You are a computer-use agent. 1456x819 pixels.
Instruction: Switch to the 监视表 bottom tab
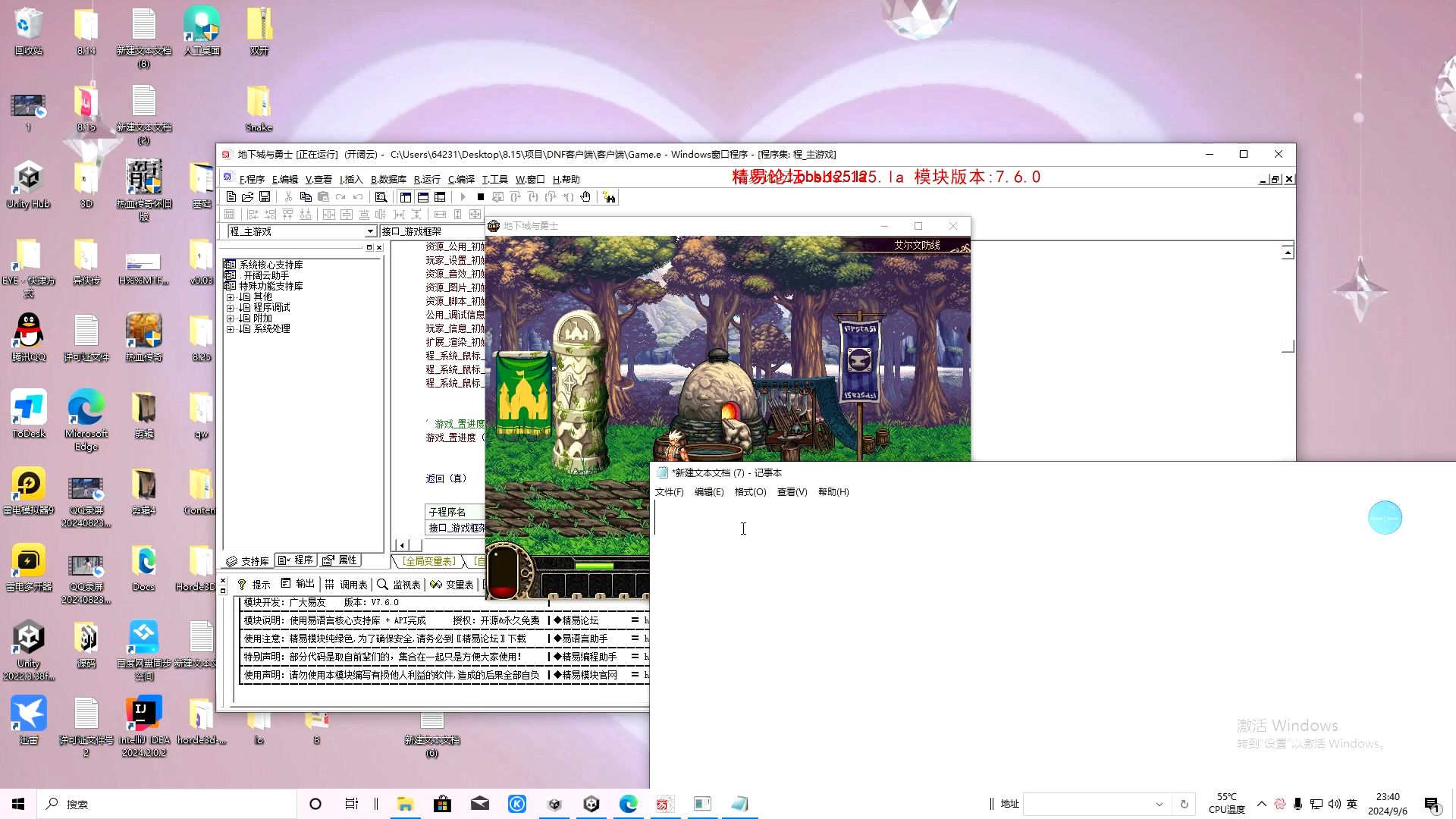(x=399, y=584)
